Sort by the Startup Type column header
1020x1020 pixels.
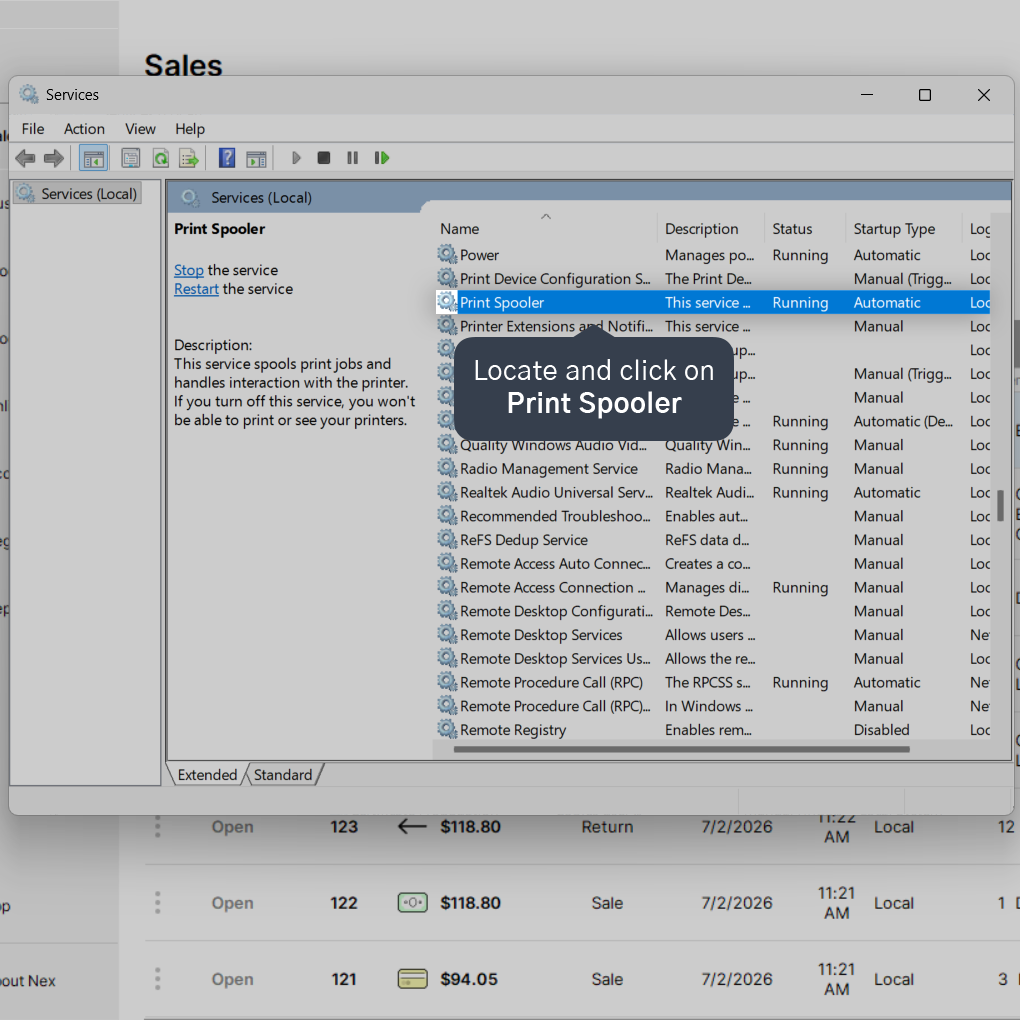click(903, 229)
